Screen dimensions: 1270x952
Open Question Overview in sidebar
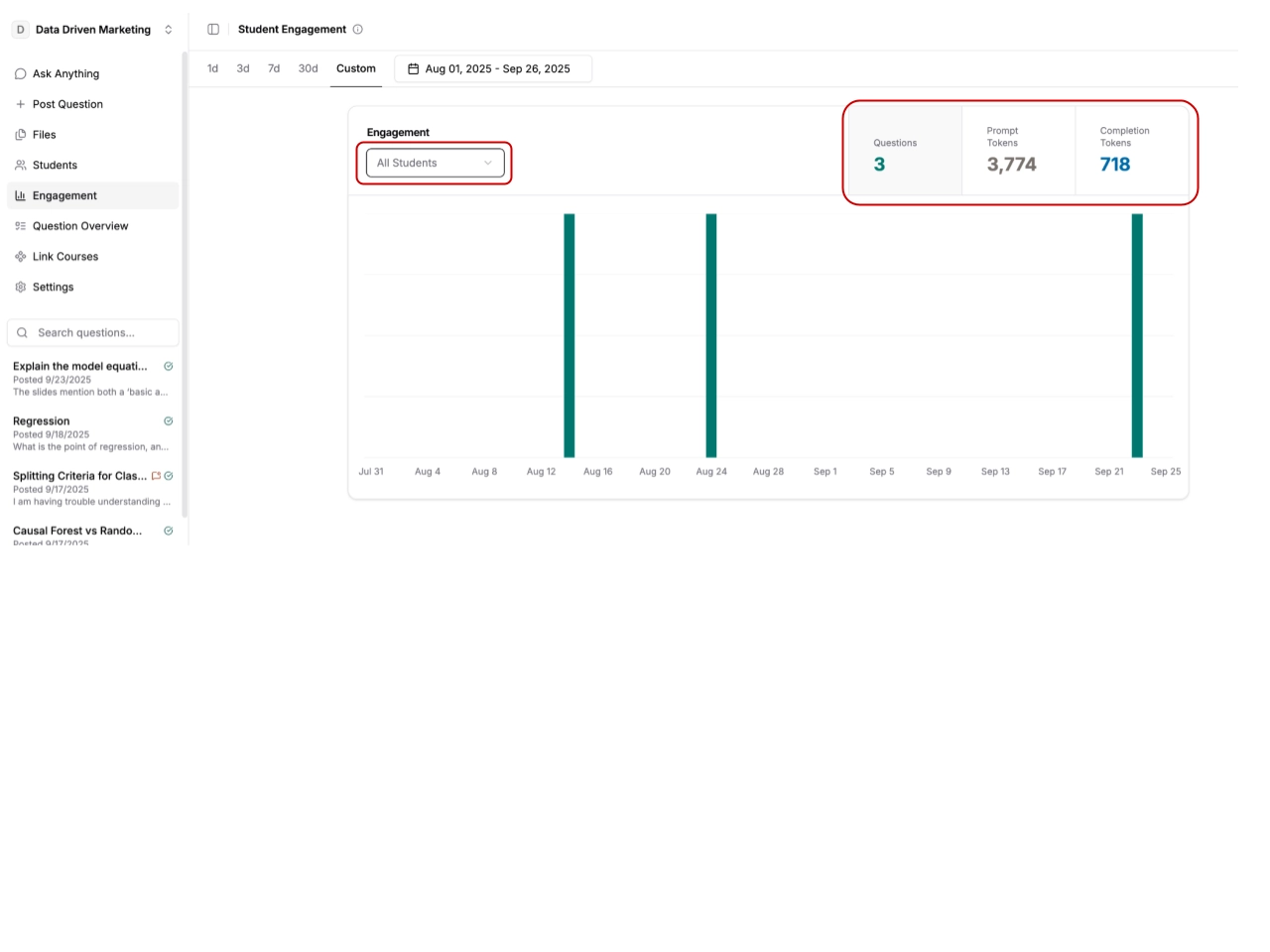click(80, 226)
